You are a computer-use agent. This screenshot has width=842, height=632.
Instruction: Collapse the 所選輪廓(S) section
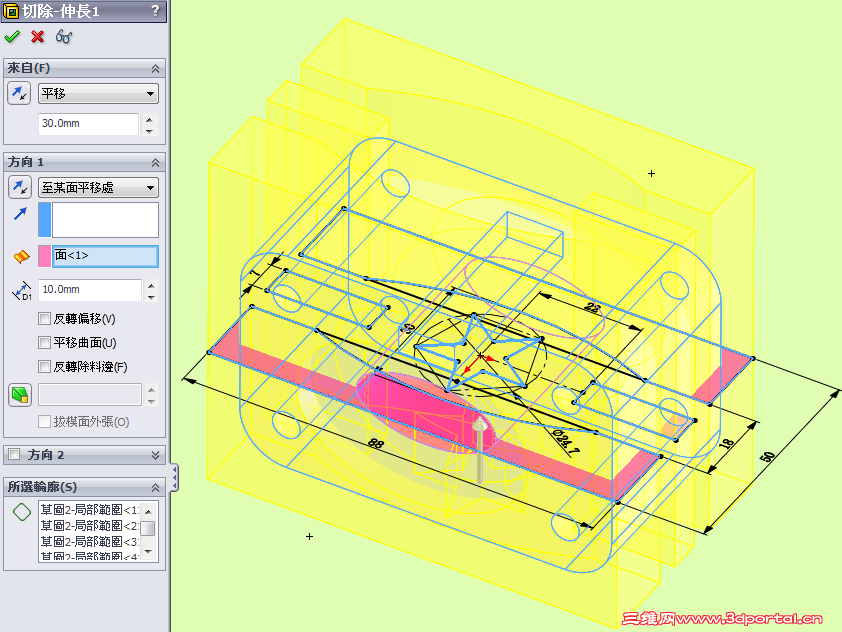coord(155,488)
